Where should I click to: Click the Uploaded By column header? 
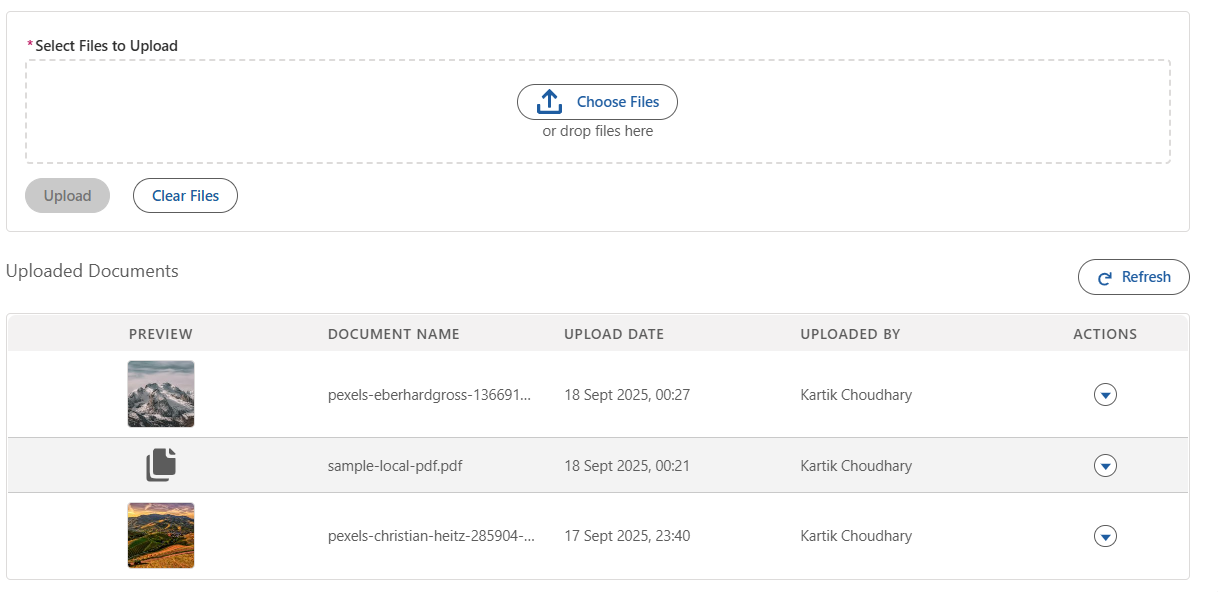coord(850,334)
